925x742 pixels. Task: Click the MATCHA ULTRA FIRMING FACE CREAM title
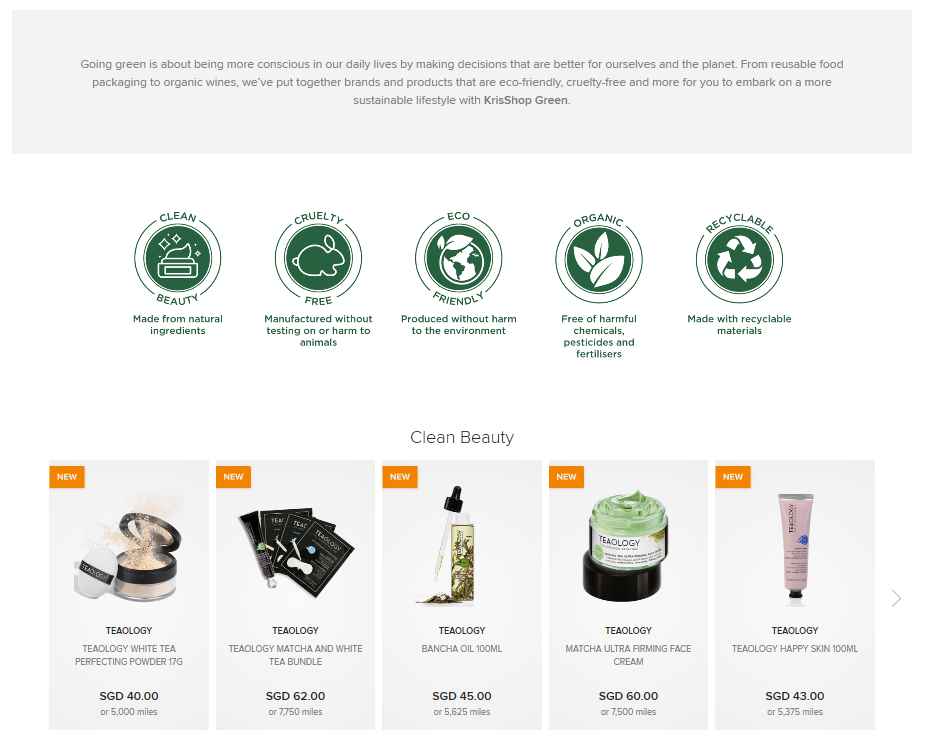pyautogui.click(x=628, y=655)
